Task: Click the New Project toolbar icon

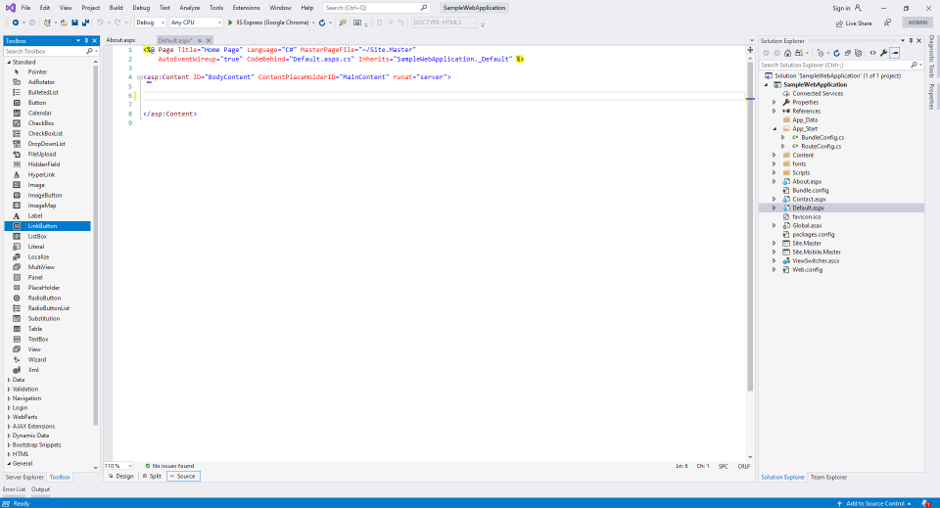Action: coord(47,23)
